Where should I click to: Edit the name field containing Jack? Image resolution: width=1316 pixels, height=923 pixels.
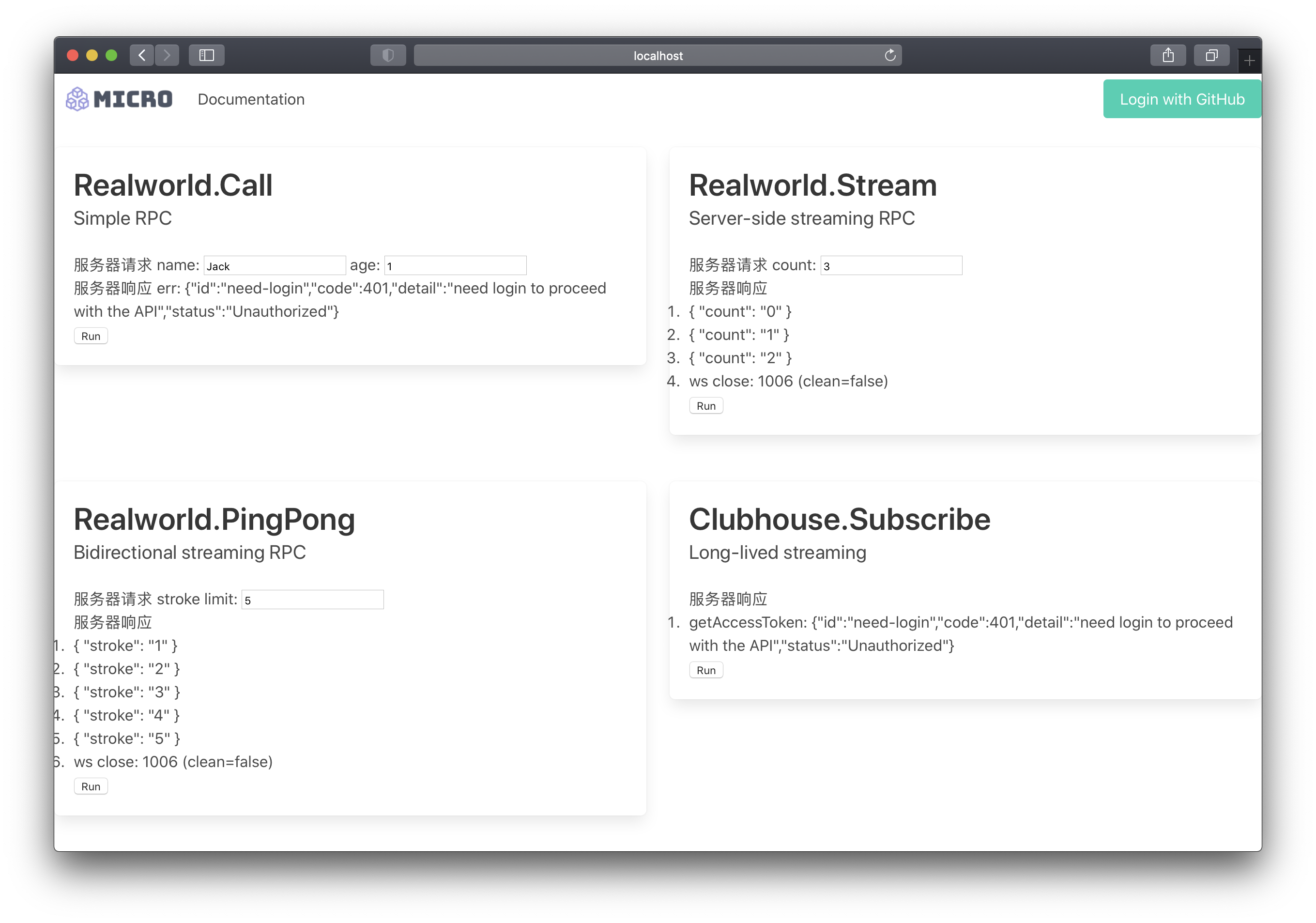pos(275,265)
